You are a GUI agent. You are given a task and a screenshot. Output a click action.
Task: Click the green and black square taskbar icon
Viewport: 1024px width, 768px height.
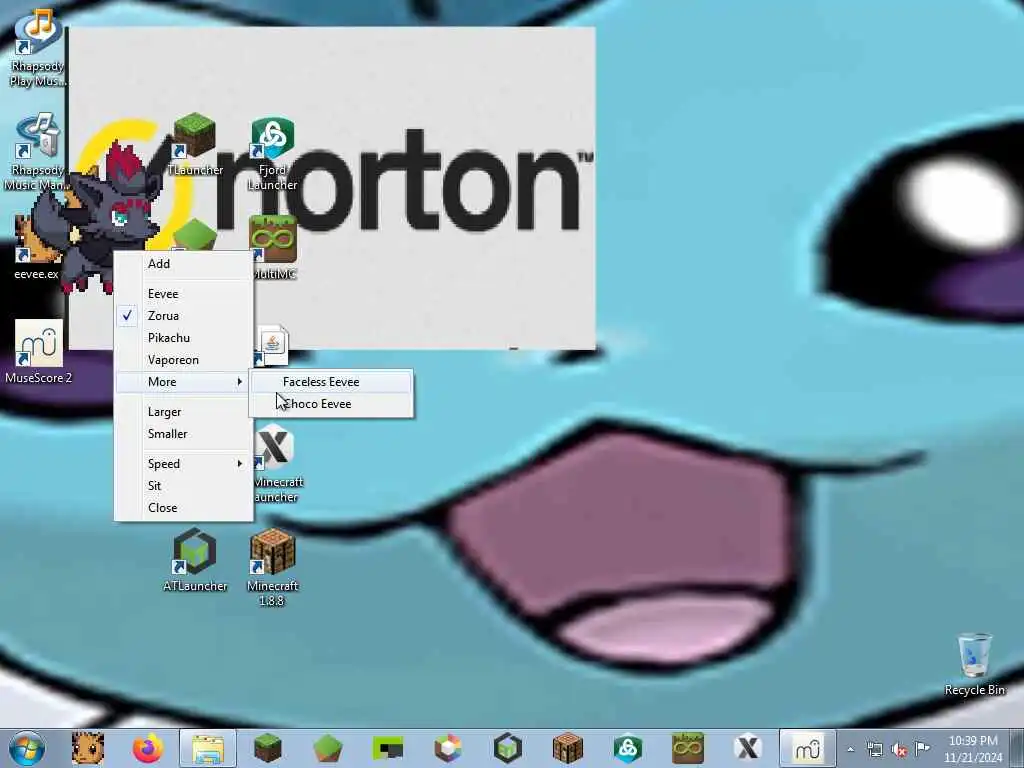[x=387, y=748]
